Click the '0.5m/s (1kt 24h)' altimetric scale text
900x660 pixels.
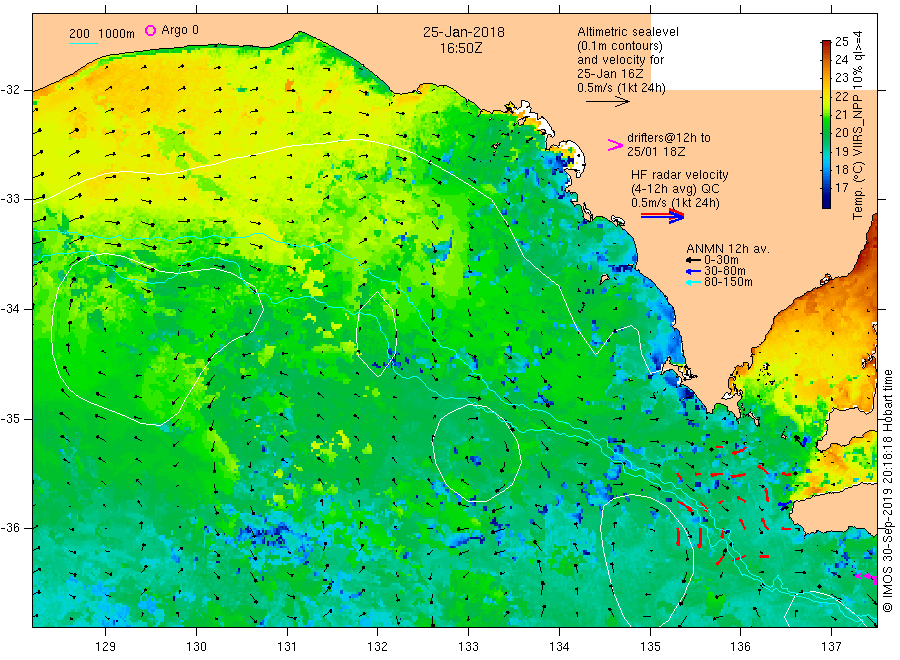622,88
